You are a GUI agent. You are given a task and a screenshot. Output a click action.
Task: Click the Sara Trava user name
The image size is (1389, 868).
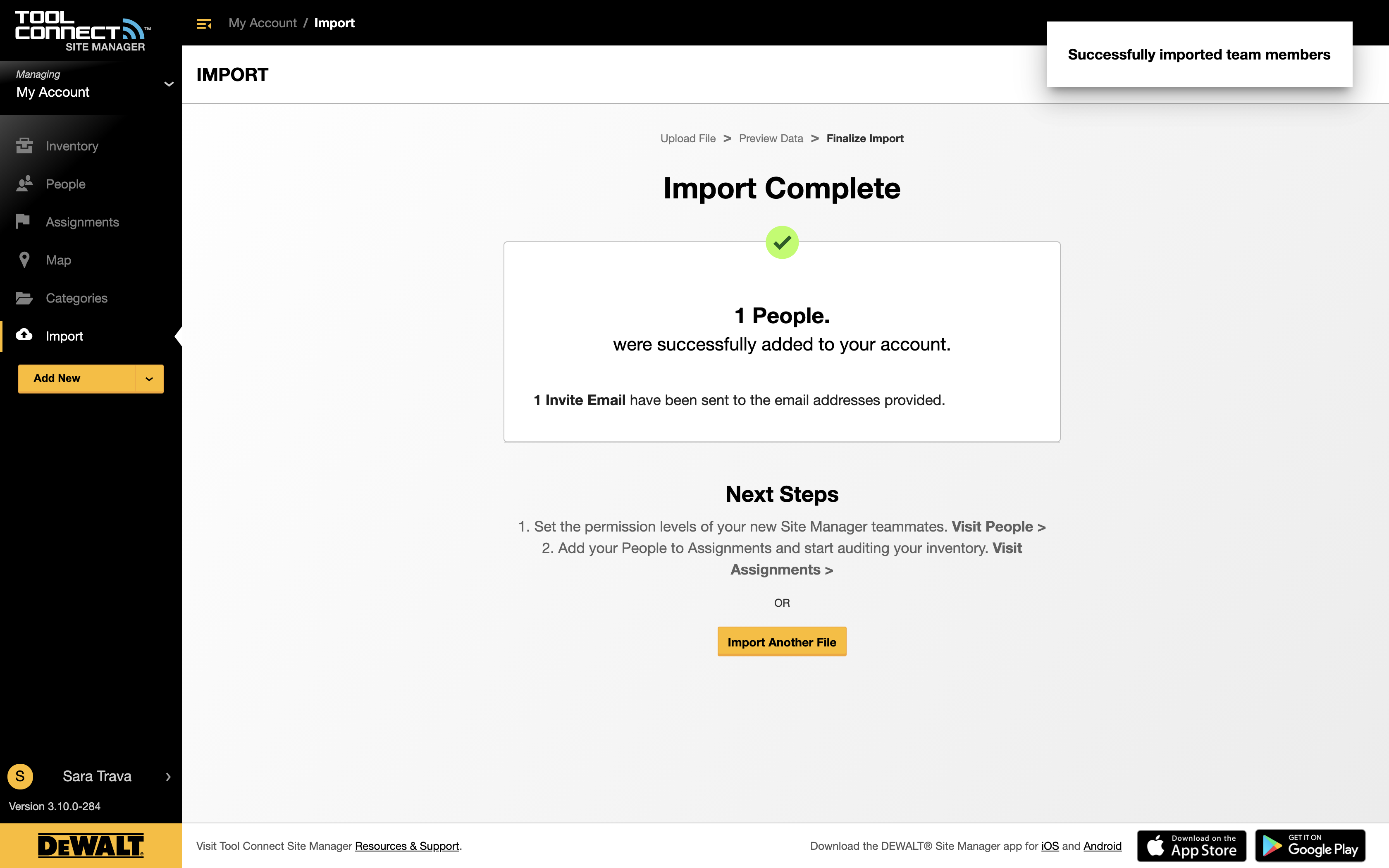(97, 776)
